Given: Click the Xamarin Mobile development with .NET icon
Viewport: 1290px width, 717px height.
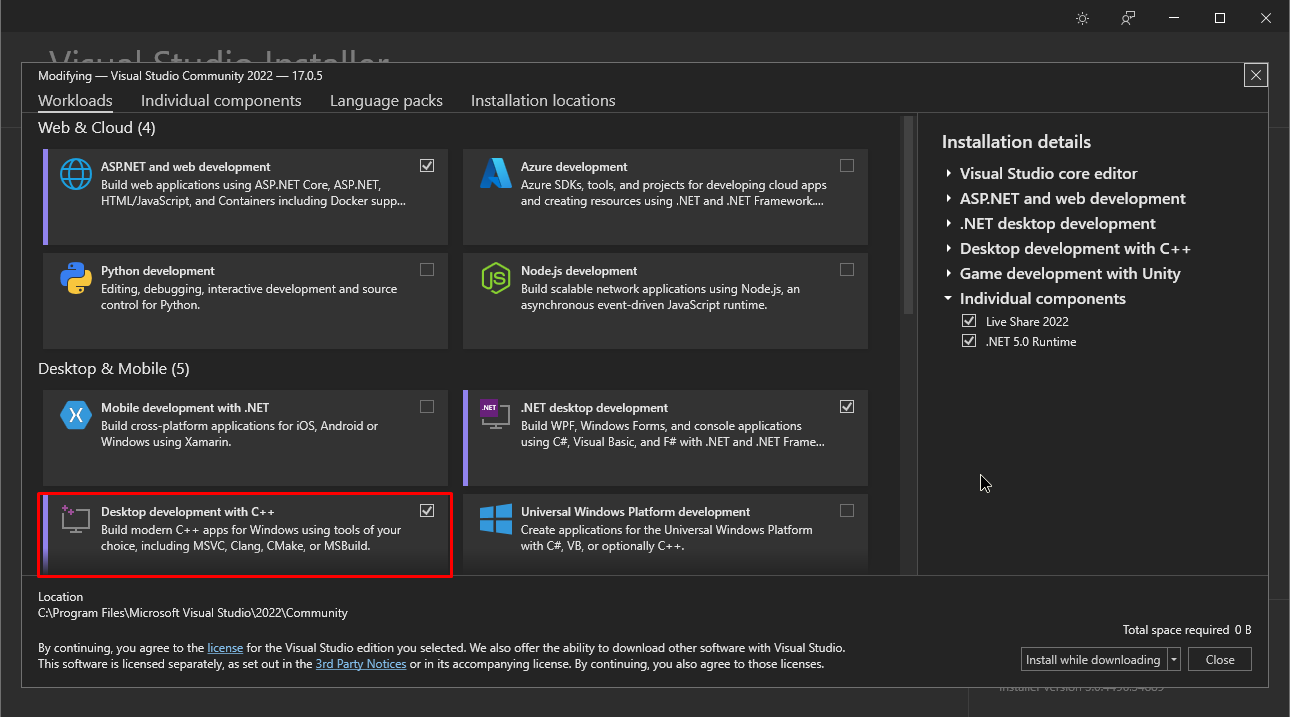Looking at the screenshot, I should point(76,415).
